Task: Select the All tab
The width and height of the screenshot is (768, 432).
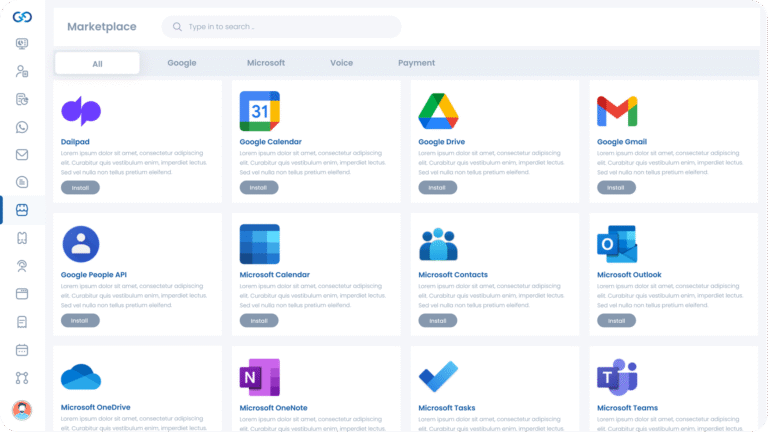Action: [97, 64]
